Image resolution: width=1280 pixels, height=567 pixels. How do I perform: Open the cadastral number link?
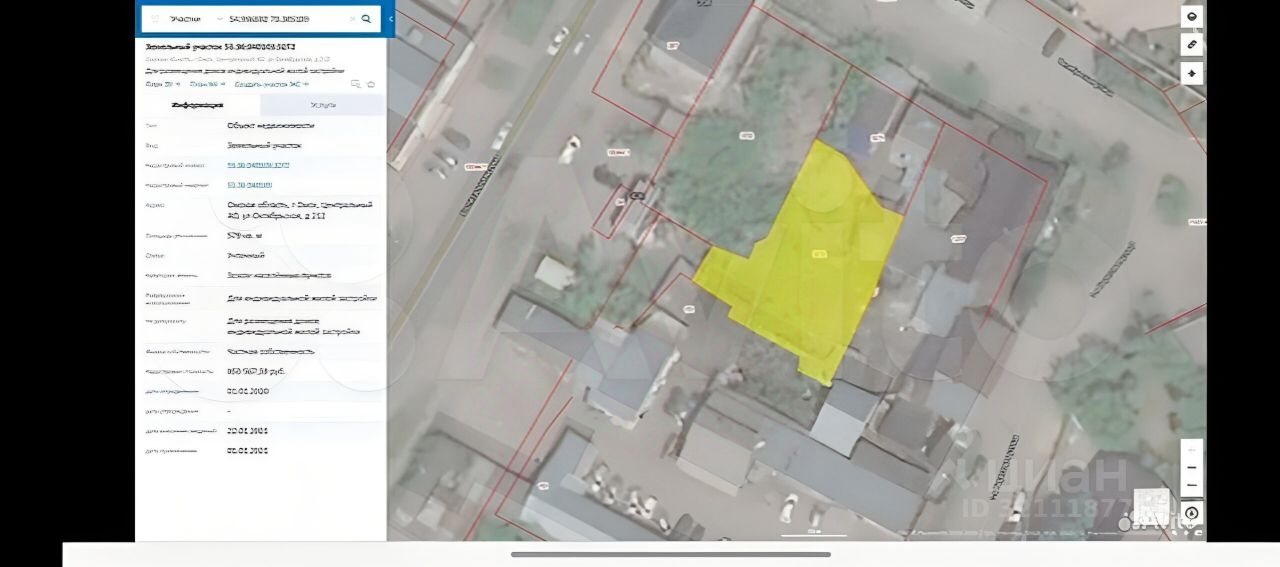coord(258,165)
